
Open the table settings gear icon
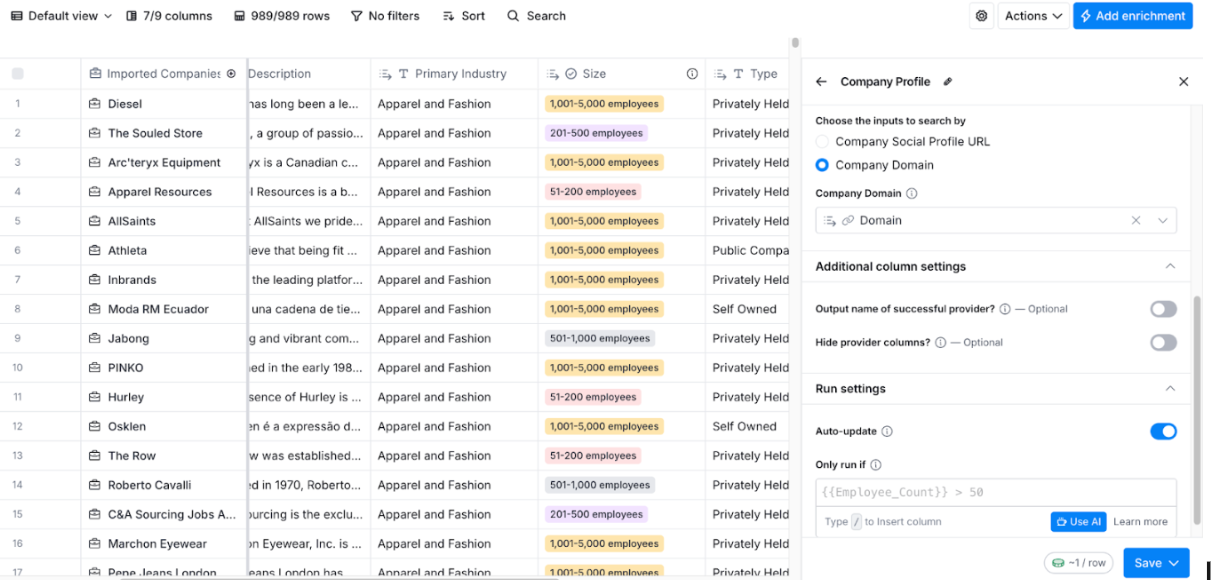982,16
